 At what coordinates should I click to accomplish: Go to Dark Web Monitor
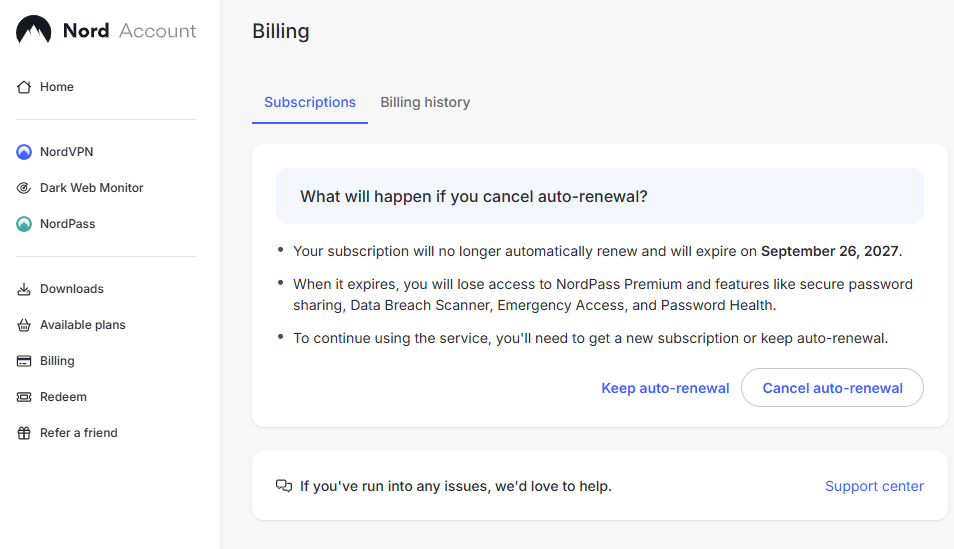[91, 188]
